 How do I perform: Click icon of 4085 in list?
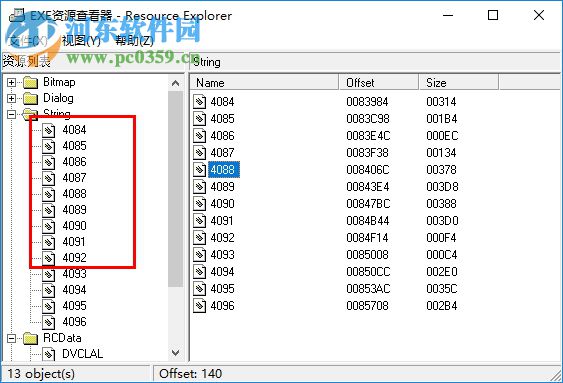coord(200,119)
